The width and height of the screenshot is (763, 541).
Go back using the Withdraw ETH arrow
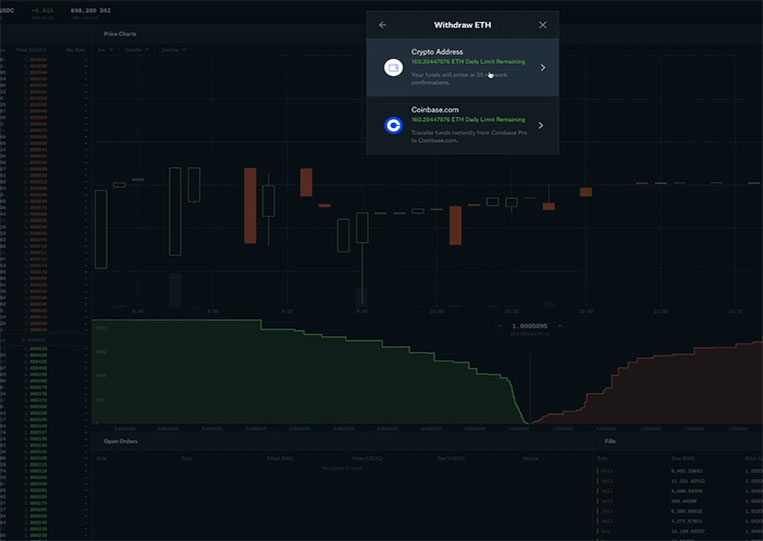tap(382, 25)
